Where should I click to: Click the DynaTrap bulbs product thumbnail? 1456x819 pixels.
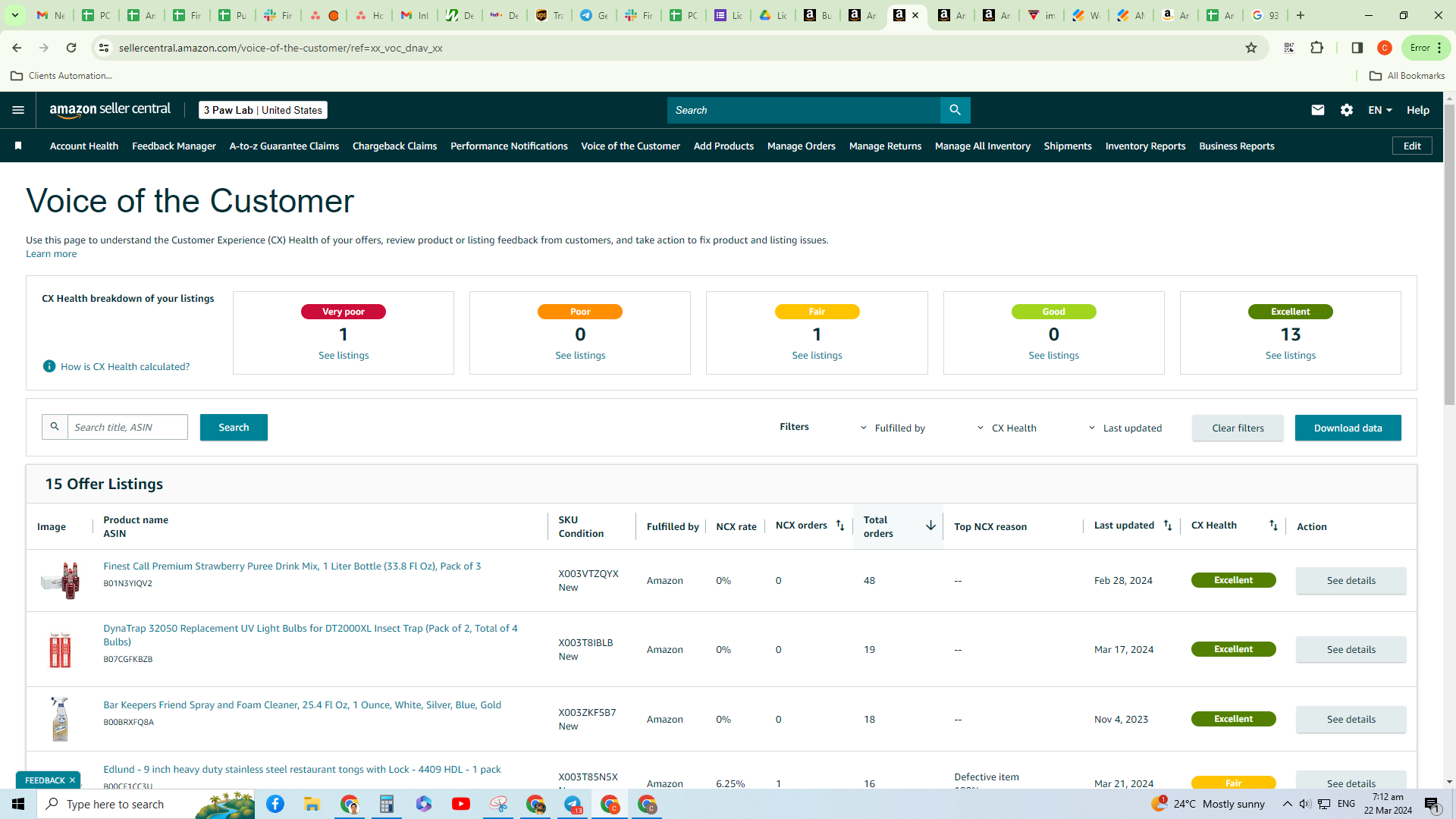coord(60,649)
